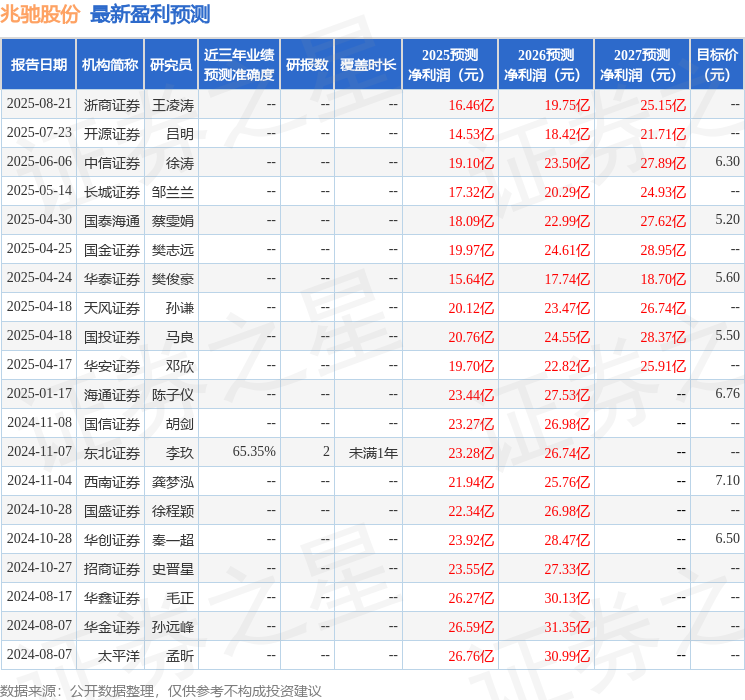Image resolution: width=745 pixels, height=700 pixels.
Task: Select the value 18.70亿
Action: point(663,279)
